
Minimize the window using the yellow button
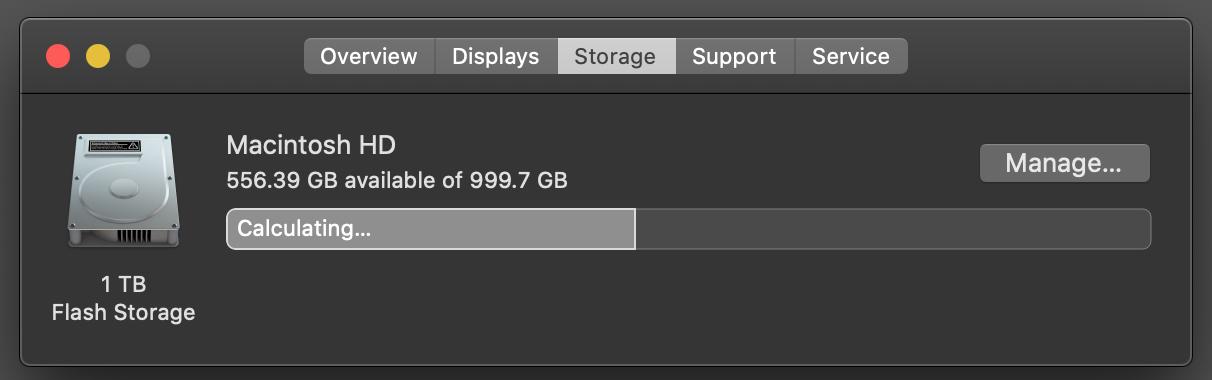click(98, 56)
